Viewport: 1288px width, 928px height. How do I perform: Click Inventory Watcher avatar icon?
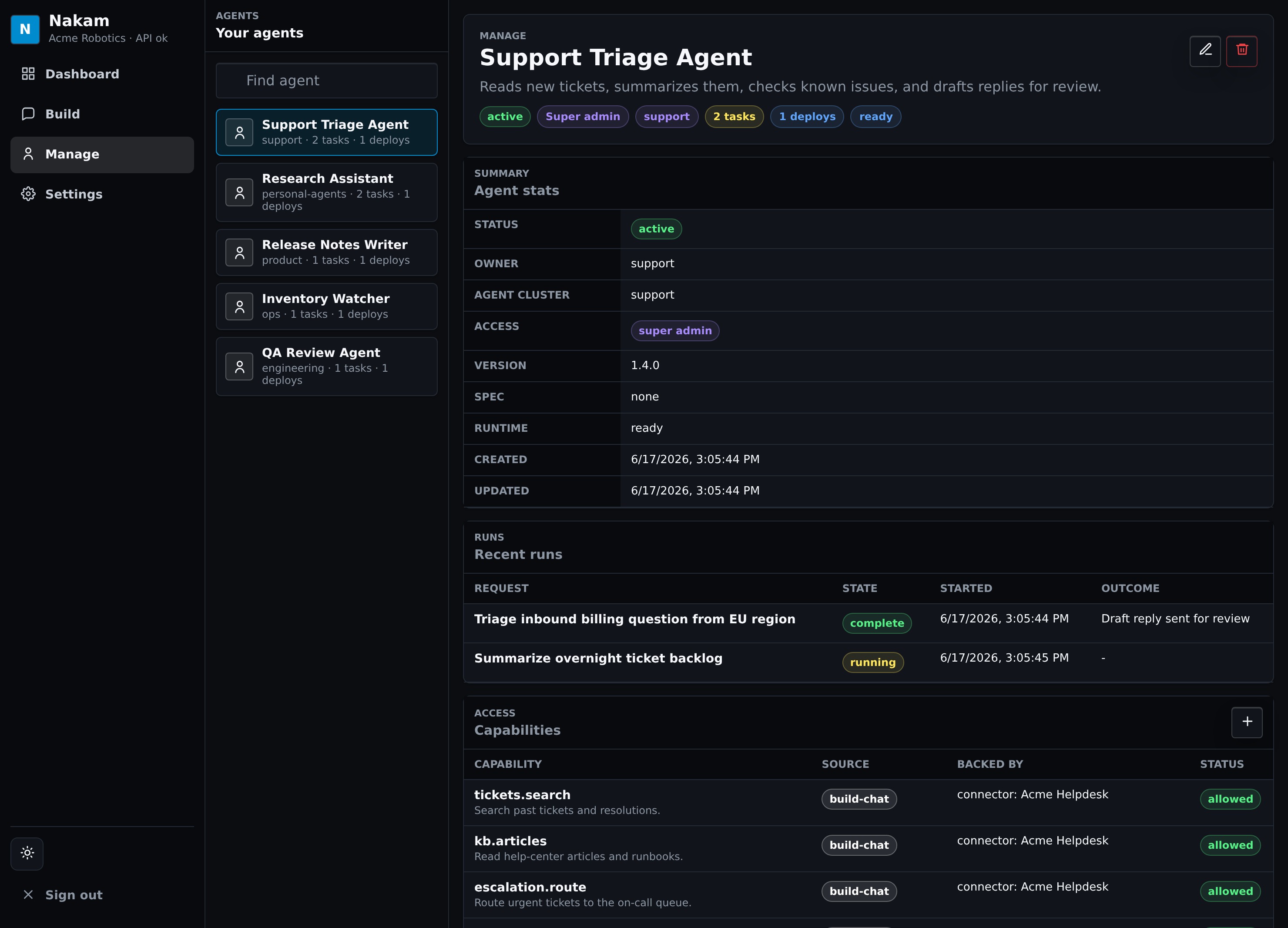240,306
